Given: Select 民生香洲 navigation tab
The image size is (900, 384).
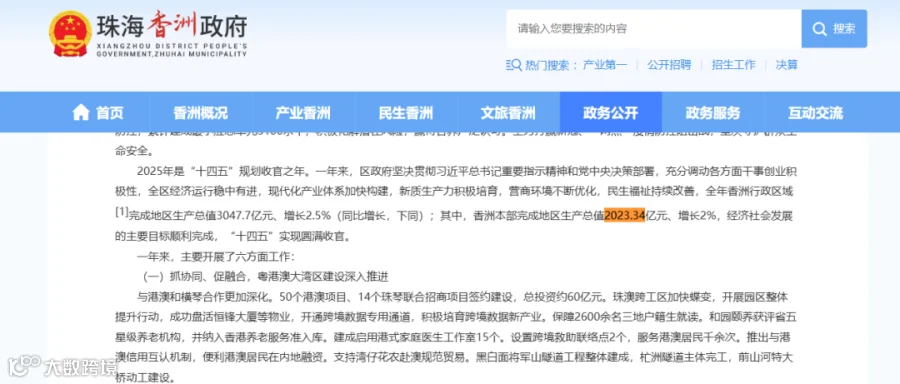Looking at the screenshot, I should click(x=406, y=113).
